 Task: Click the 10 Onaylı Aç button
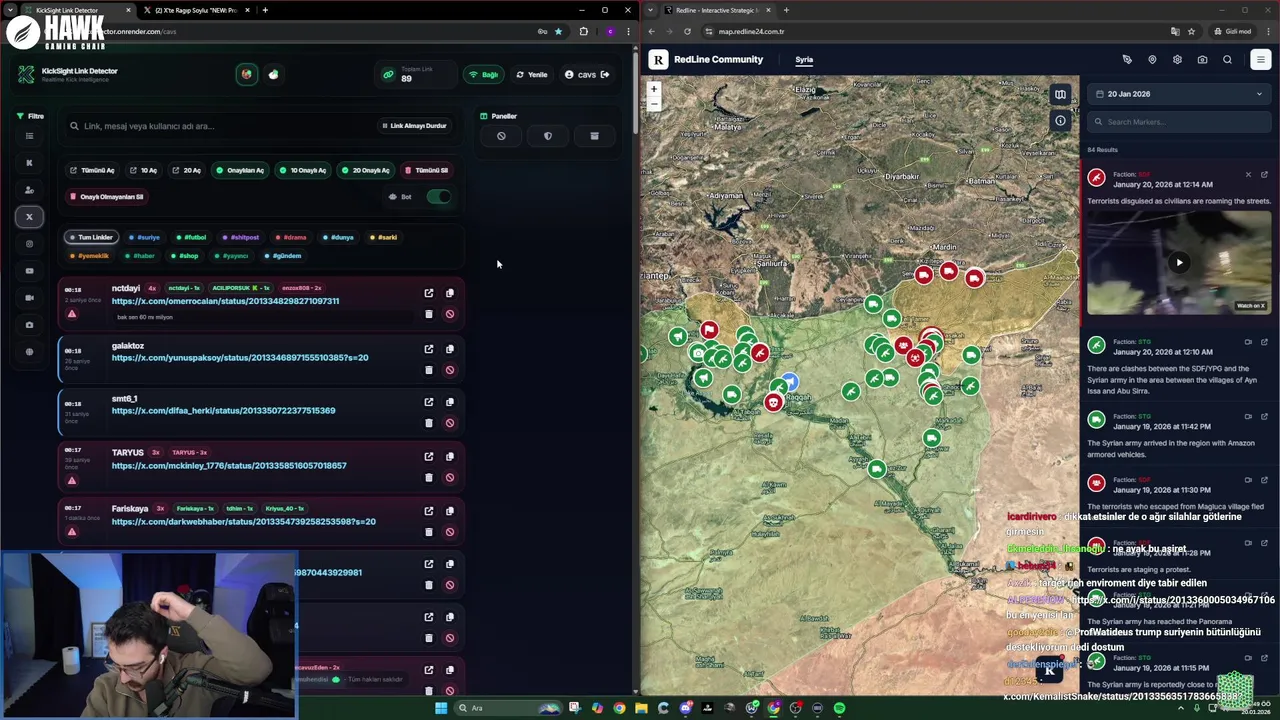303,170
